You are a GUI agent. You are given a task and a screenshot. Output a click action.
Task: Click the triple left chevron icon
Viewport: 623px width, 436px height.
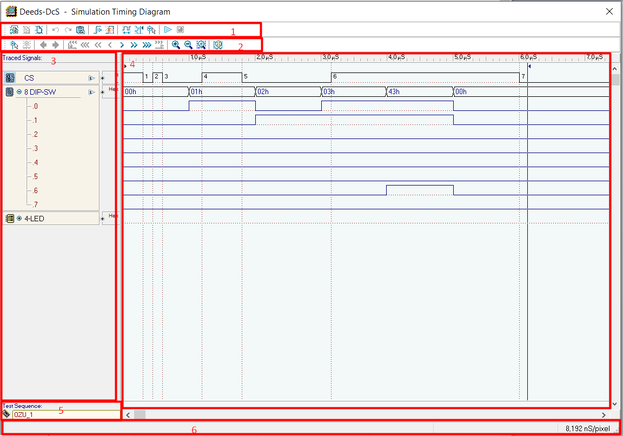tap(85, 45)
